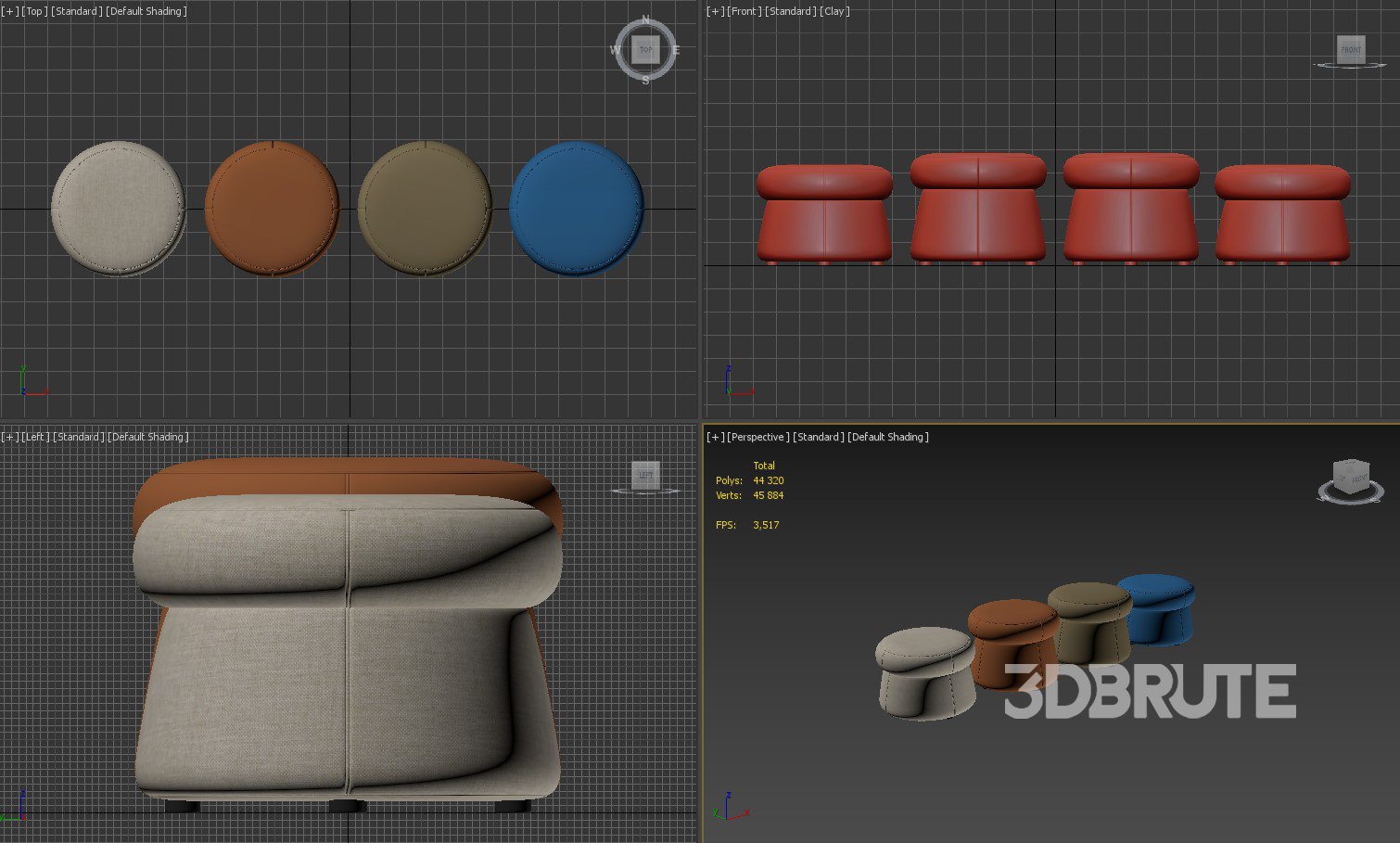This screenshot has height=843, width=1400.
Task: Click the Top face of the ViewCube
Action: [645, 50]
